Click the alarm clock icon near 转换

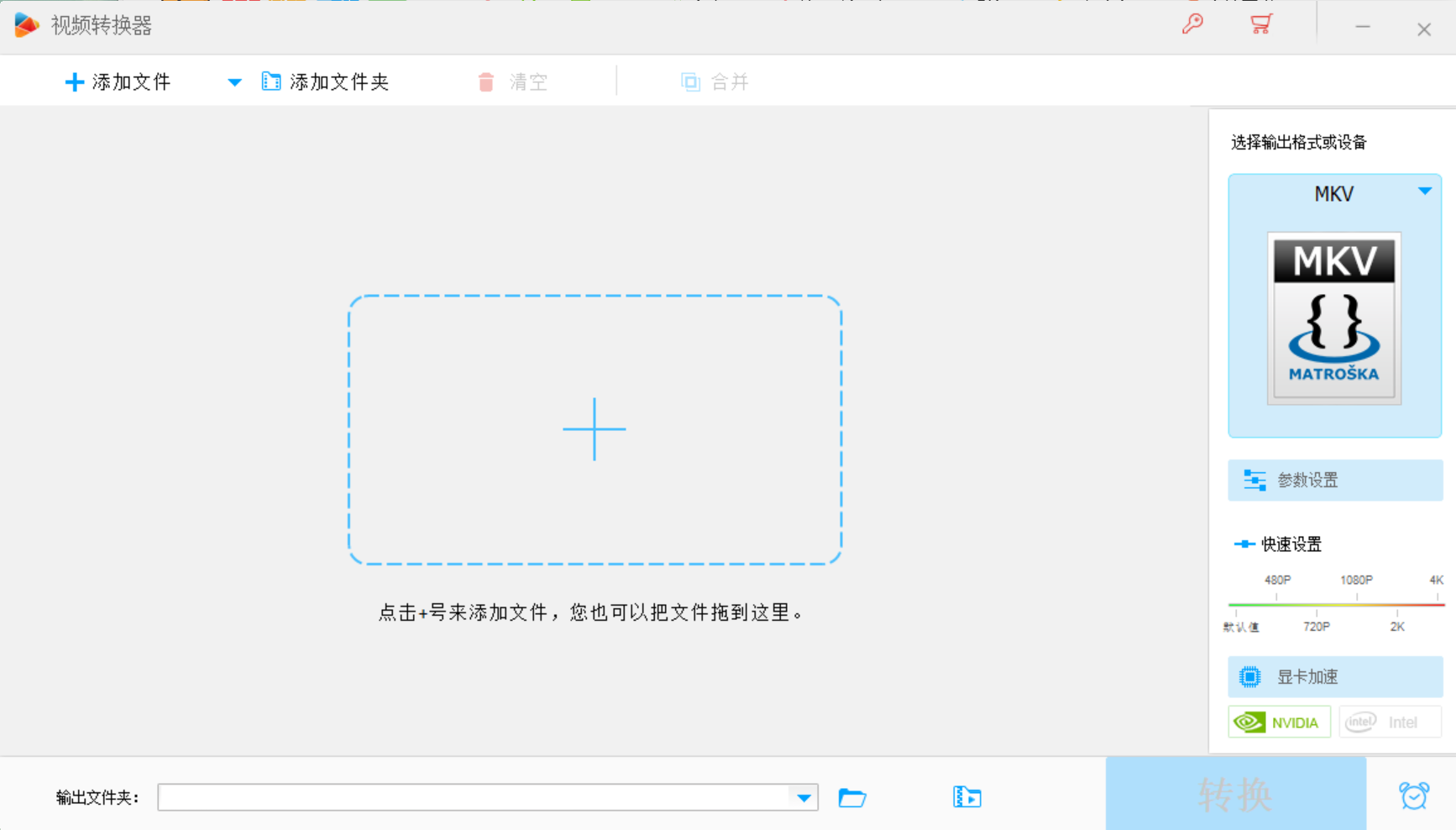(1414, 796)
